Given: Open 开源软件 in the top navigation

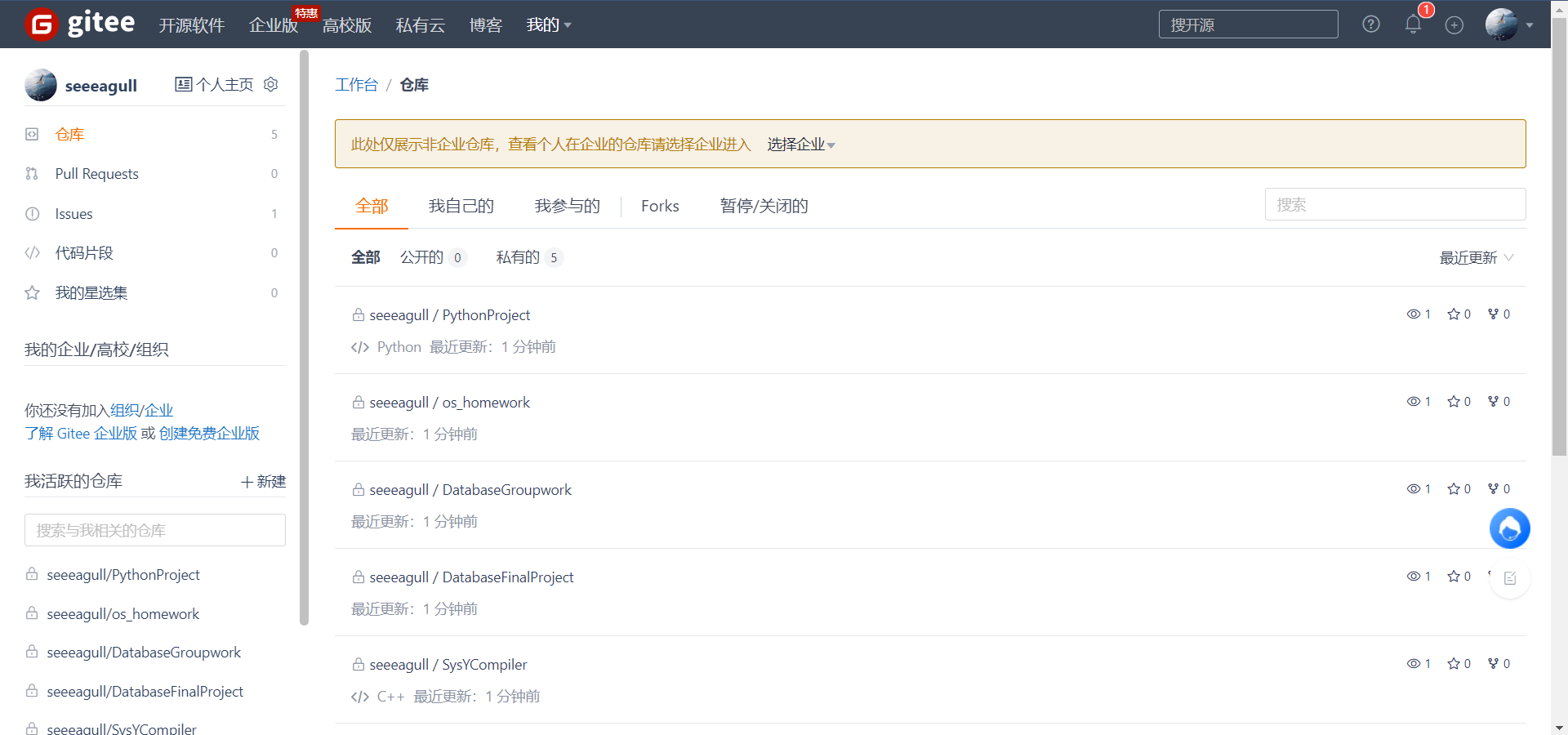Looking at the screenshot, I should (191, 25).
